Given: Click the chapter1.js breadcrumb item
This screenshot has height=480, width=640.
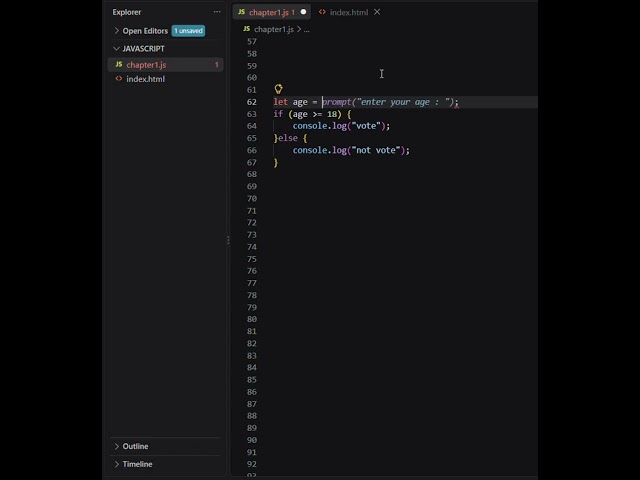Looking at the screenshot, I should tap(273, 29).
